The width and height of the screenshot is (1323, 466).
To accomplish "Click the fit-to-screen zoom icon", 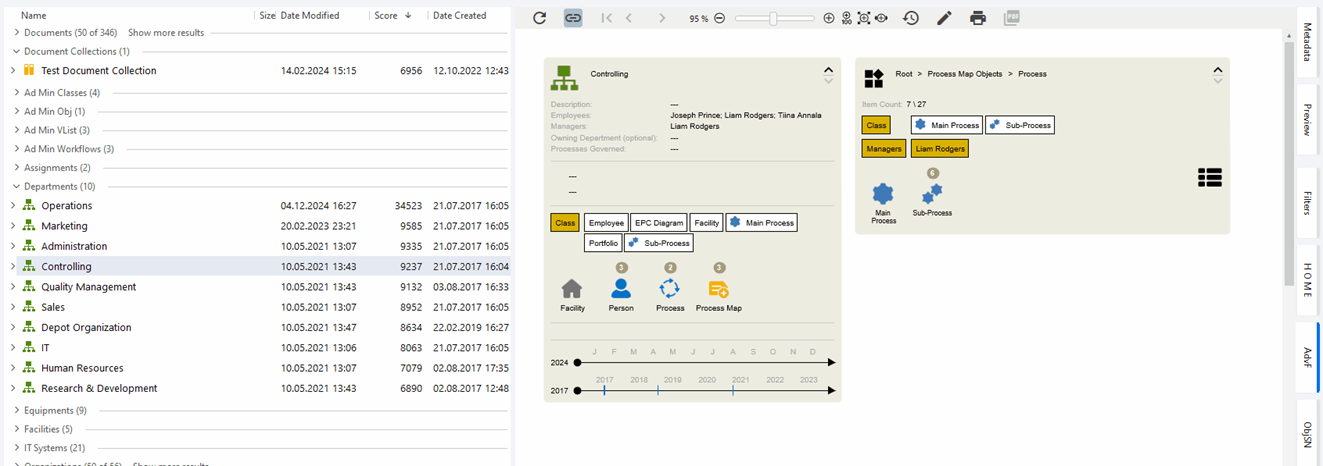I will (x=864, y=18).
